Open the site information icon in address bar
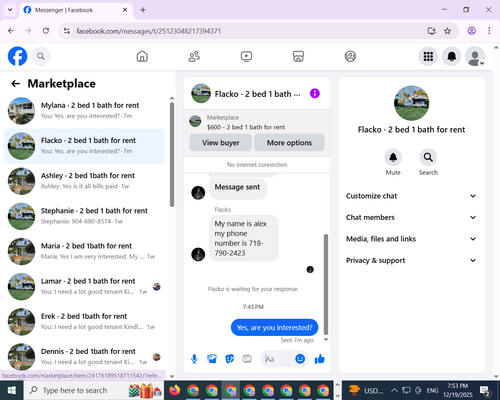 tap(67, 31)
